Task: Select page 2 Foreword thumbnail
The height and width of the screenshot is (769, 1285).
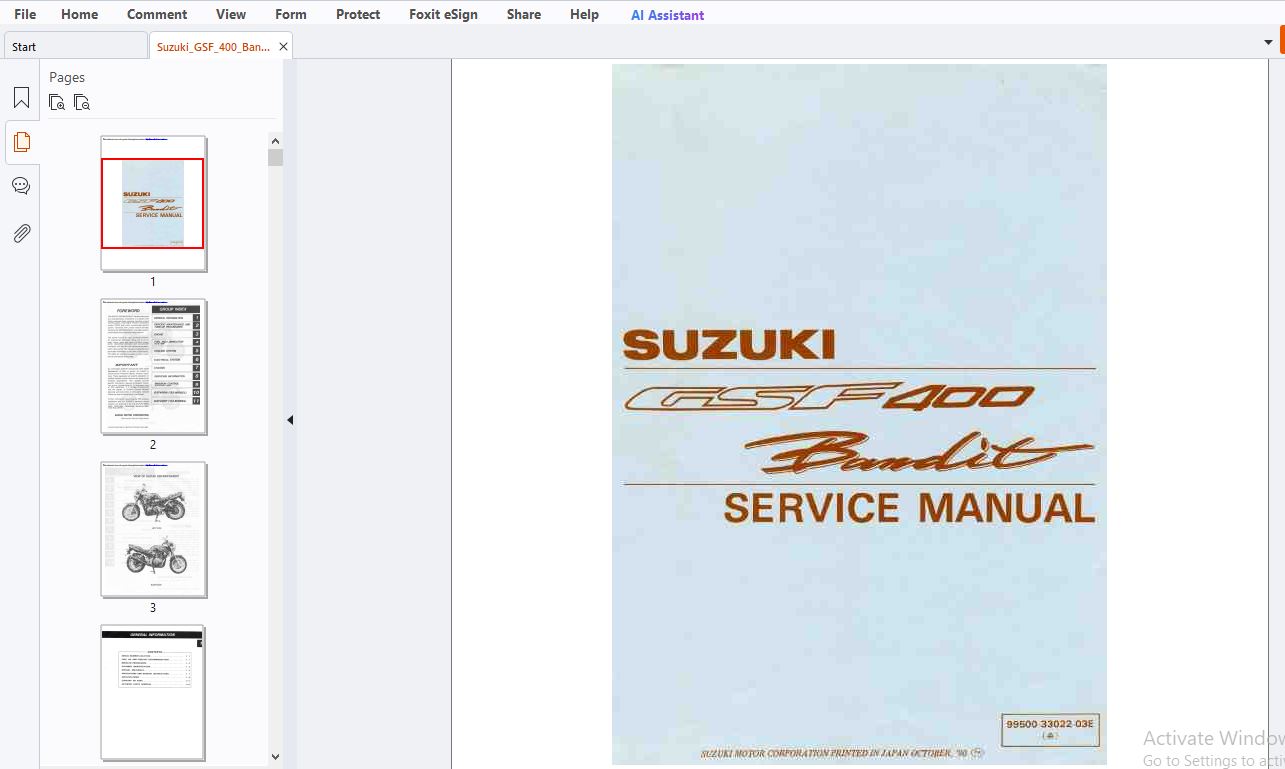Action: [153, 366]
